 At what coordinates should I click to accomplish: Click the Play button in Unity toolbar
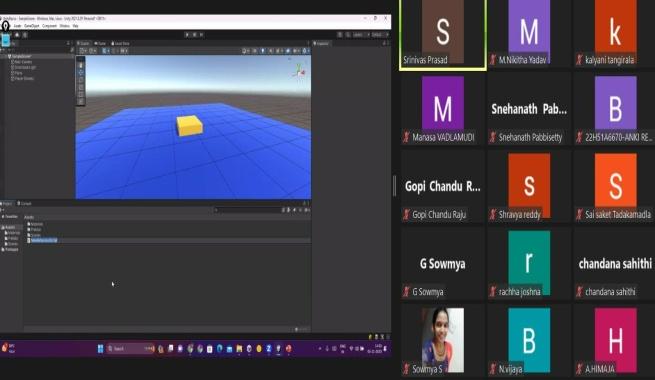tap(187, 35)
